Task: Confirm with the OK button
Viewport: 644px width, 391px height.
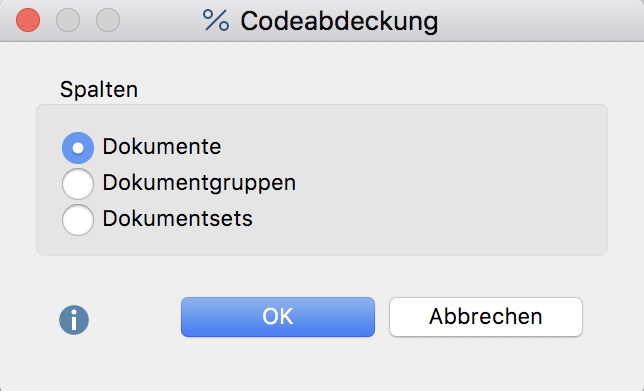Action: click(x=278, y=317)
